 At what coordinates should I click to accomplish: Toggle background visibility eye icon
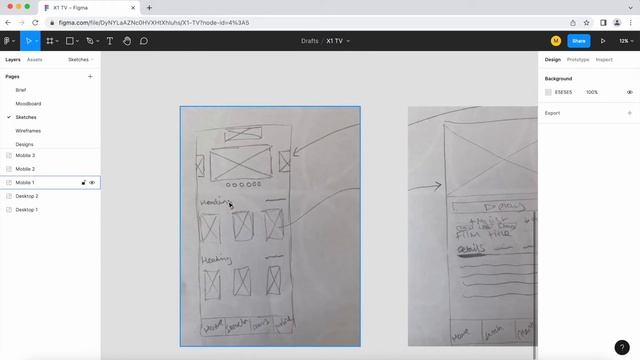tap(630, 92)
